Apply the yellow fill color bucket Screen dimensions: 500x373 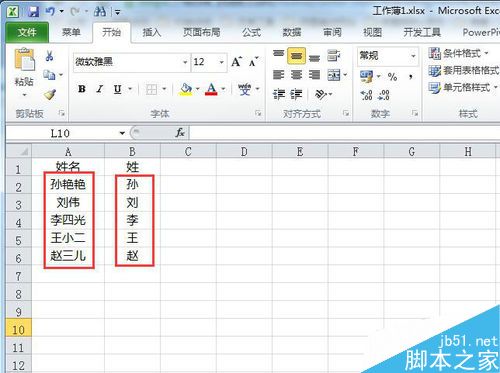186,89
